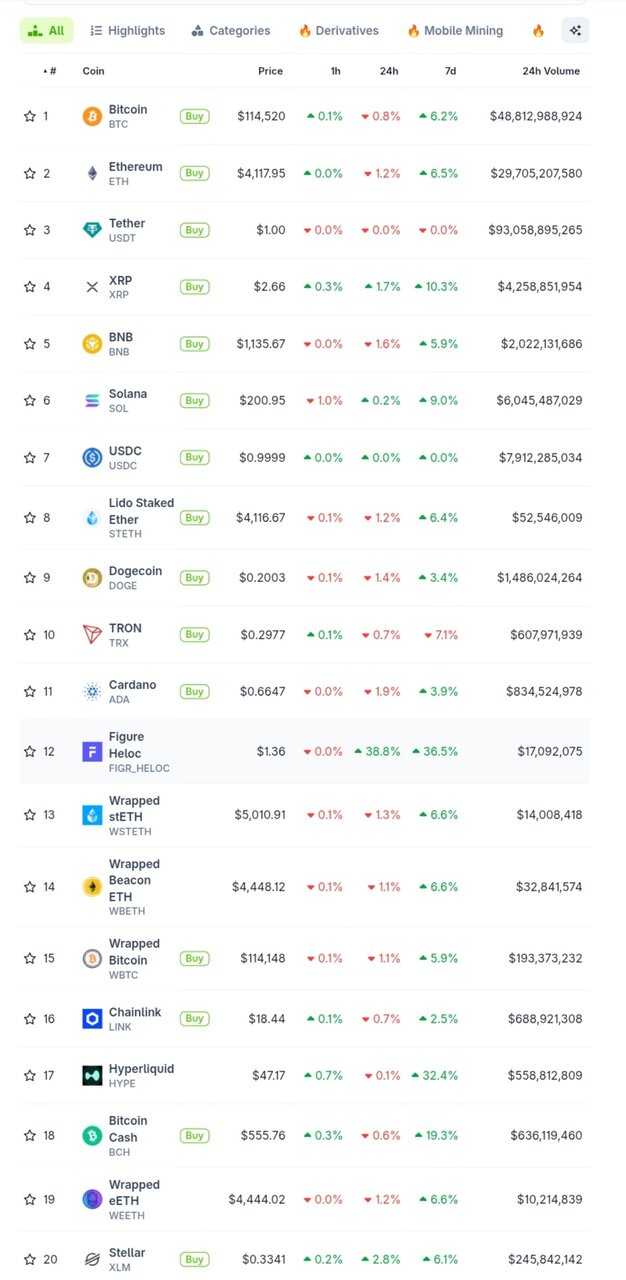The image size is (626, 1280).
Task: Sort by rank number column header
Action: click(50, 72)
